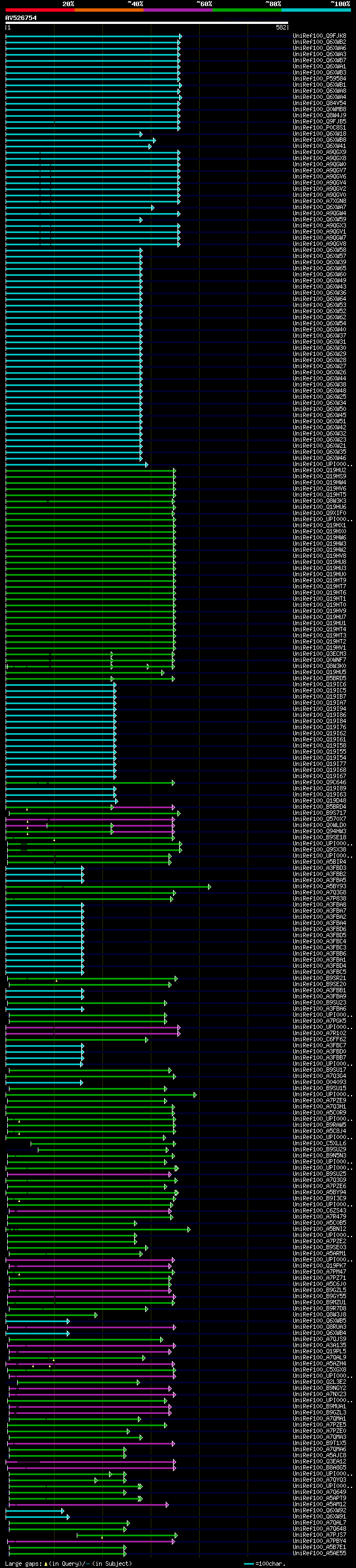
Task: Select label UniRef100_B5BRD5
Action: click(x=319, y=678)
